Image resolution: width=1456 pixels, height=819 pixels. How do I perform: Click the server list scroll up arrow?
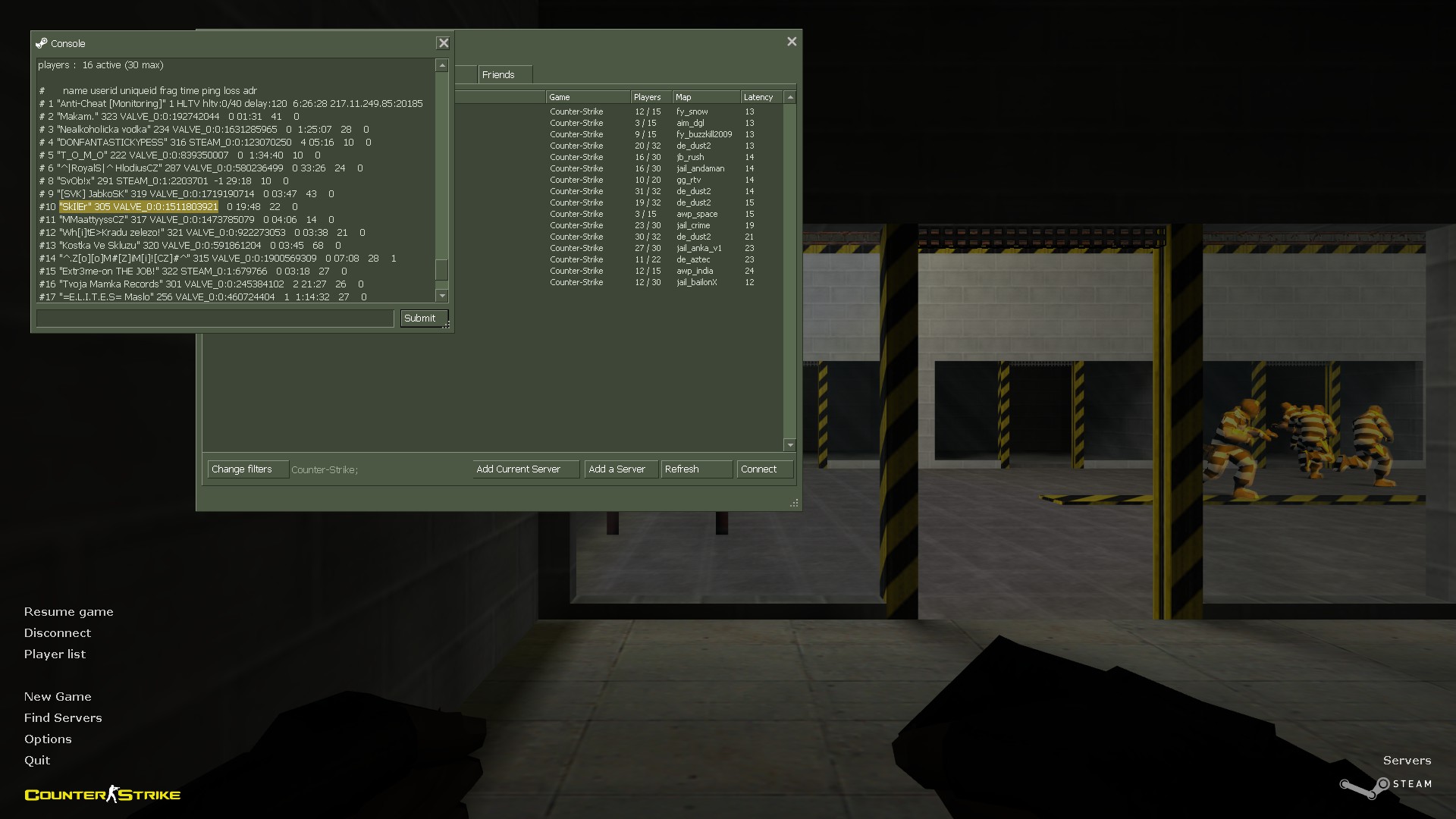click(x=790, y=97)
